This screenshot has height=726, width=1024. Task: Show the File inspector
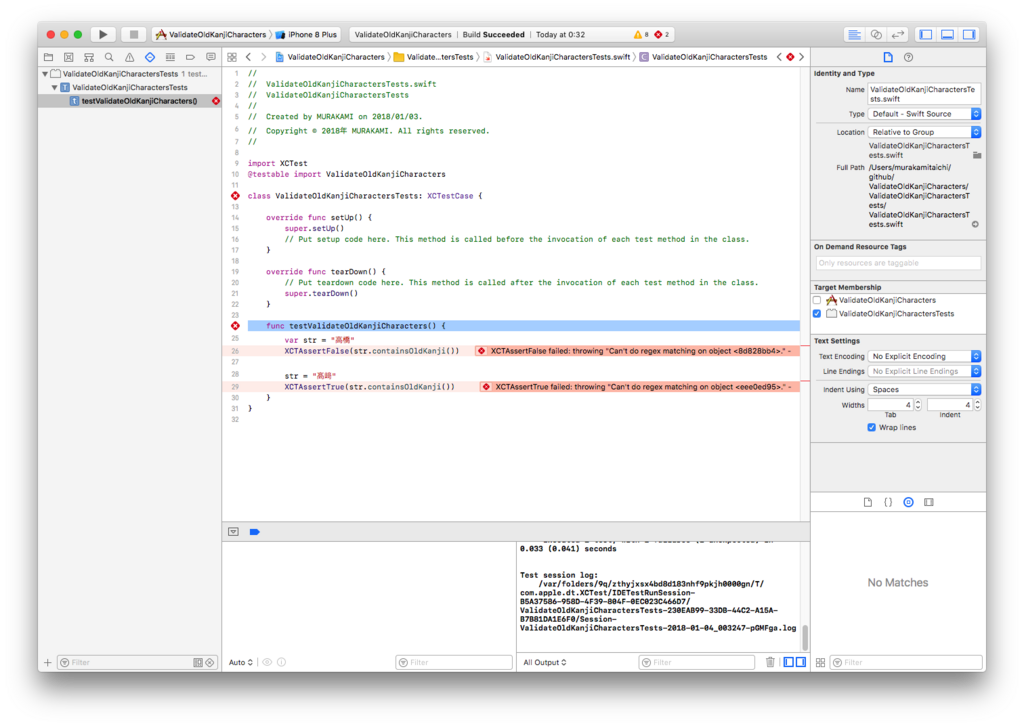point(888,57)
